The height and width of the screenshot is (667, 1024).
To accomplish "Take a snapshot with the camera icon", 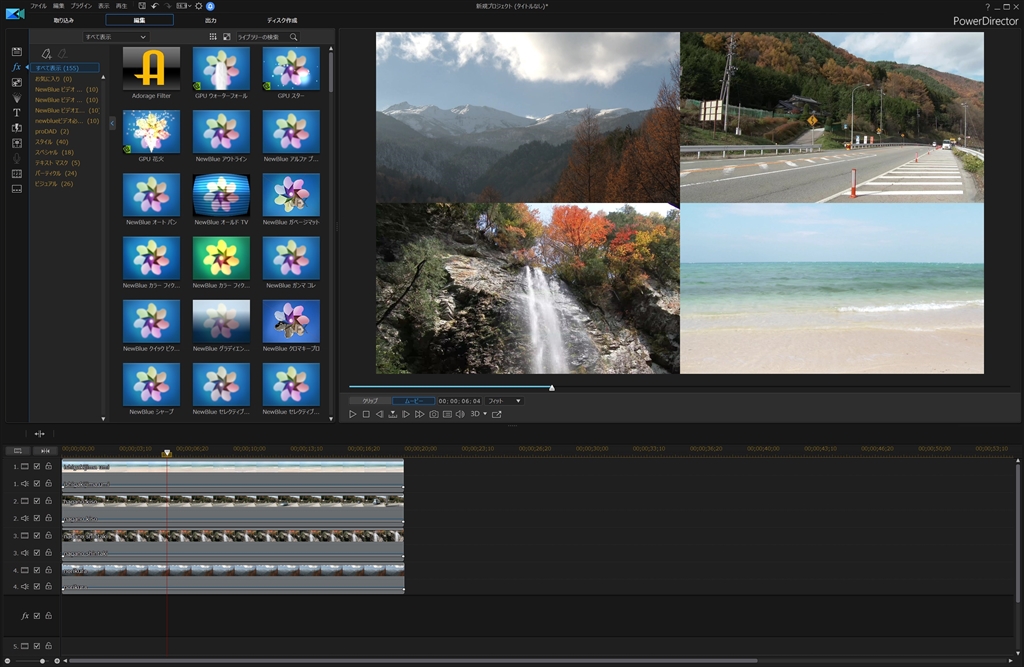I will coord(434,414).
